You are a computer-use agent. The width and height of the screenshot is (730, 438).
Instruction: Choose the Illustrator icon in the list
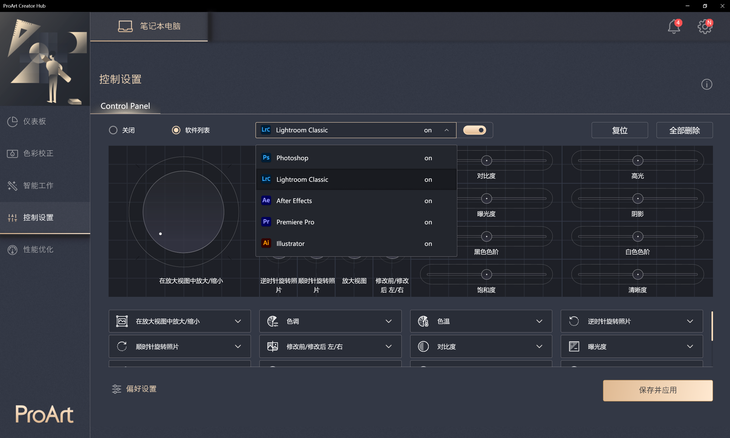pyautogui.click(x=266, y=243)
